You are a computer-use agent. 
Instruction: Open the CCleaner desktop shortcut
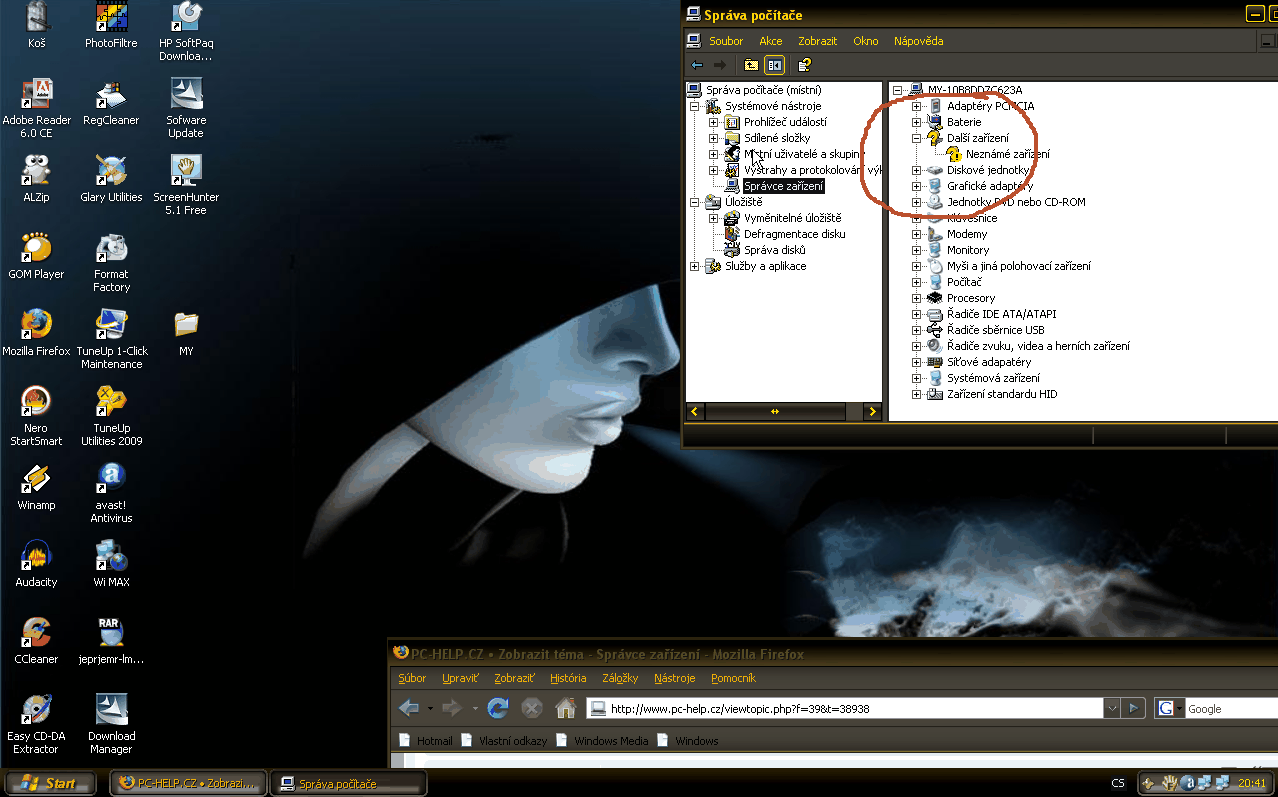[36, 634]
